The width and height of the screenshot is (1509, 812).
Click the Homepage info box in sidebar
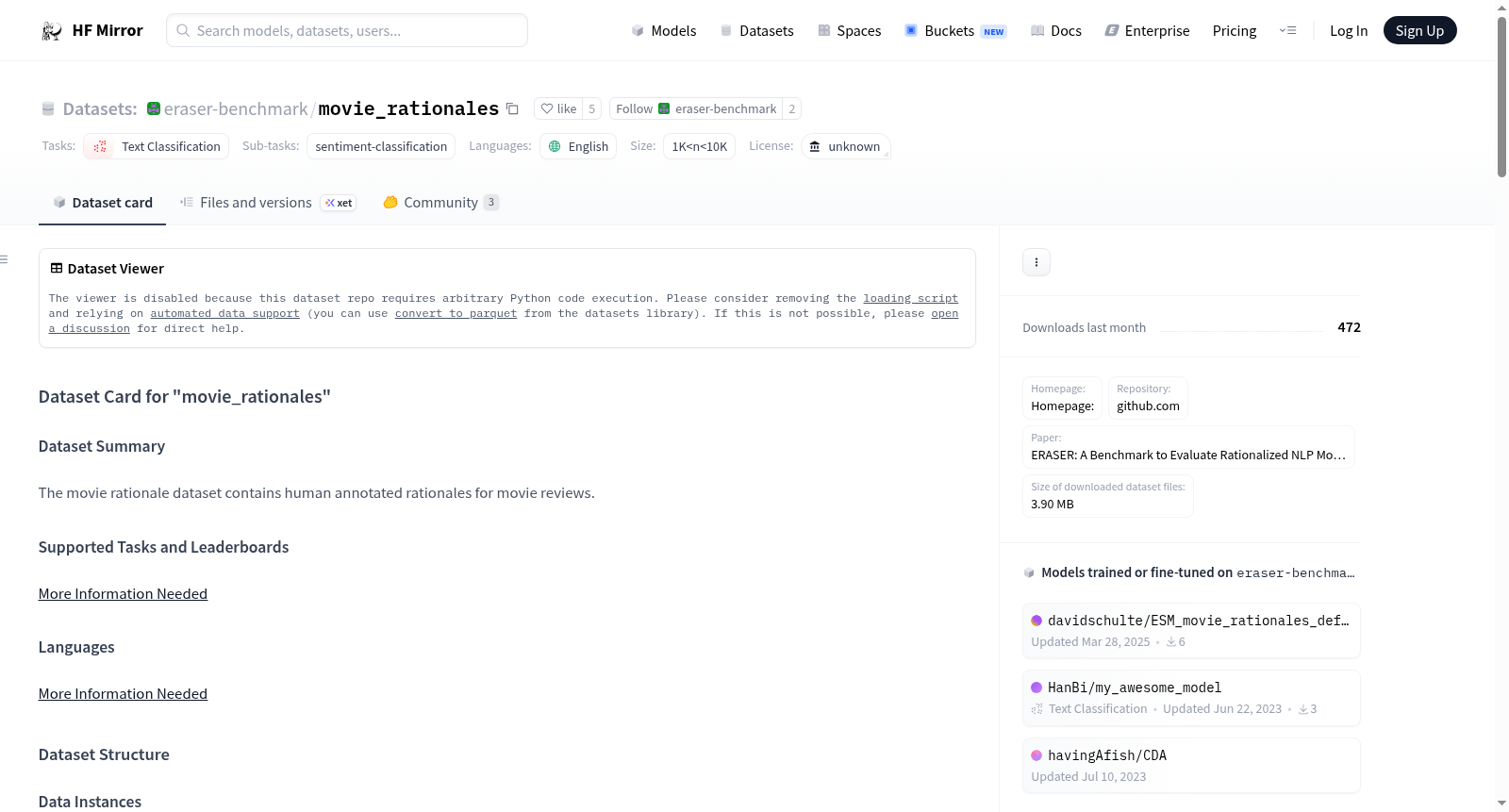click(1063, 398)
